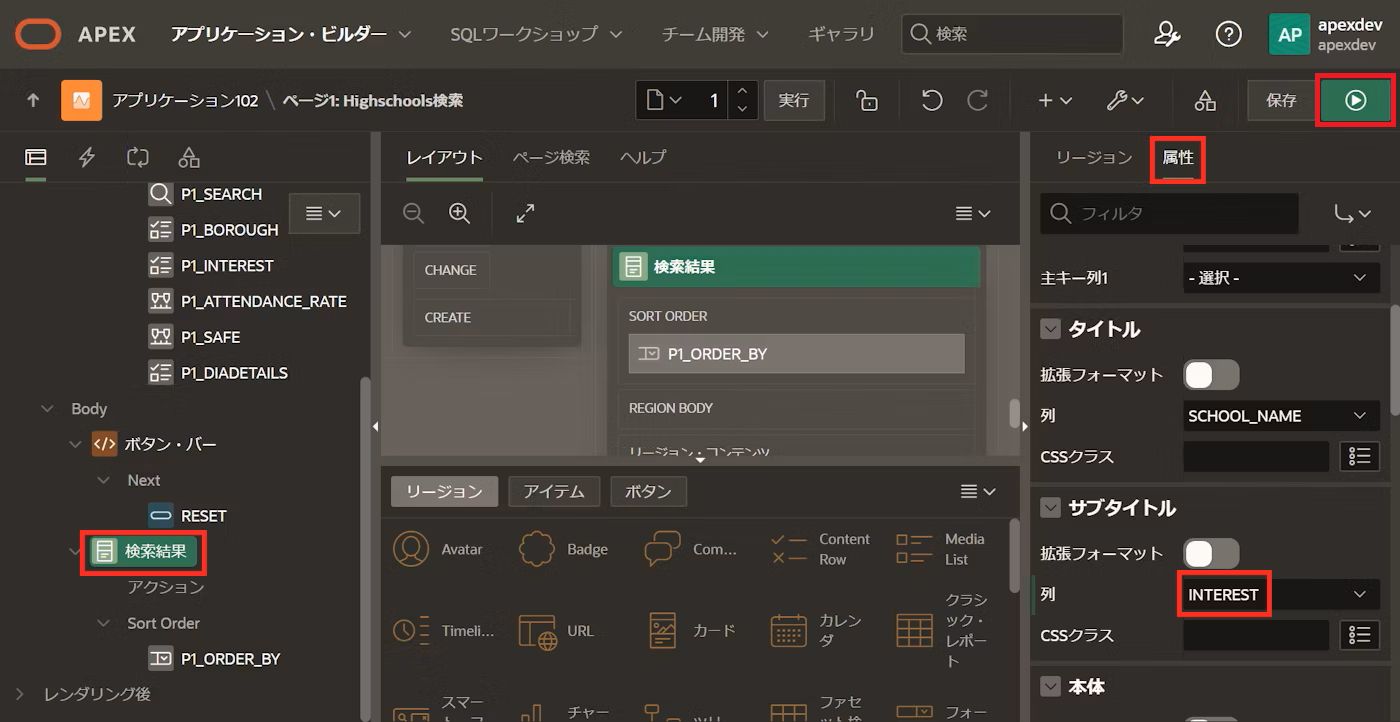This screenshot has height=722, width=1400.
Task: Open the property editor go-to-group menu
Action: (x=1352, y=213)
